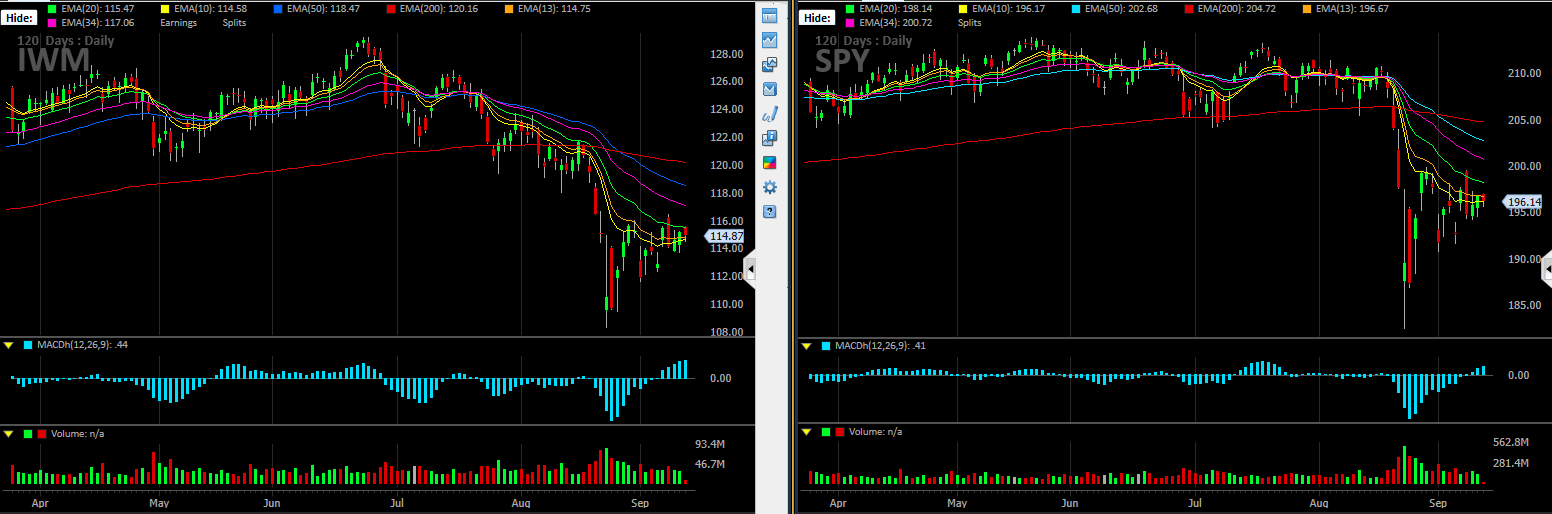Click 'Jul' on IWM date axis
This screenshot has height=514, width=1552.
(x=398, y=504)
